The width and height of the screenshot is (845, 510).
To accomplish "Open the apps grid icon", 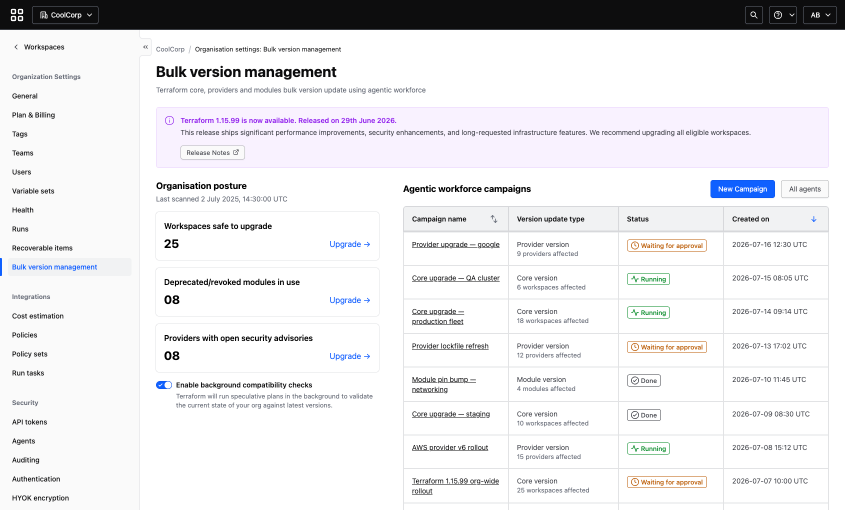I will click(17, 15).
